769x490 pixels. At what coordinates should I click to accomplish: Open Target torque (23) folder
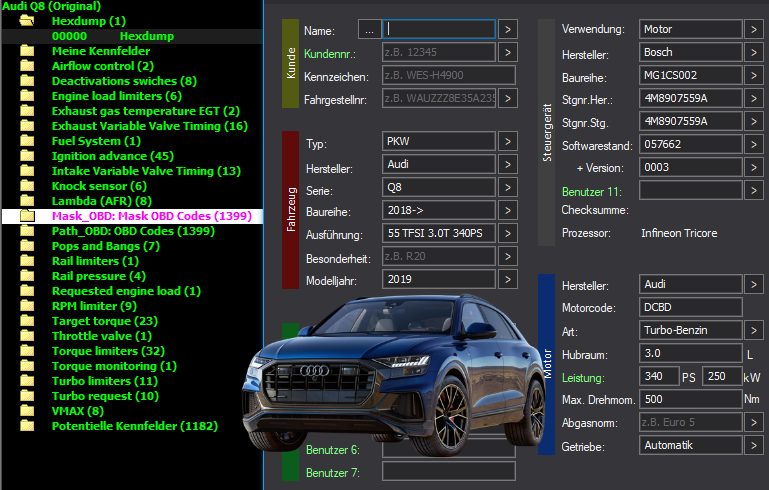coord(104,321)
